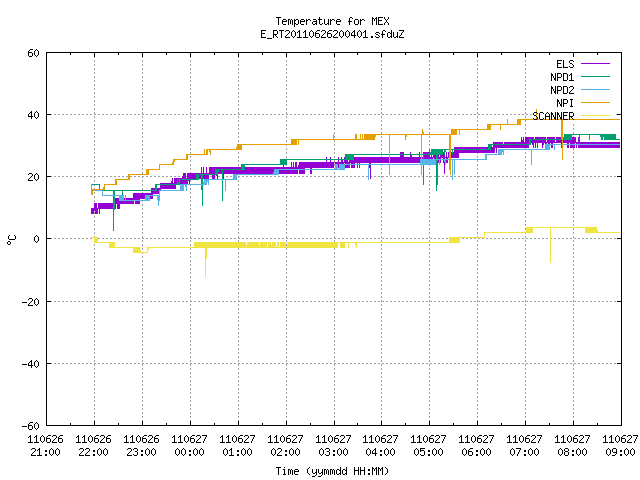Click the purple ELS legend line sample
Image resolution: width=640 pixels, height=480 pixels.
coord(595,64)
